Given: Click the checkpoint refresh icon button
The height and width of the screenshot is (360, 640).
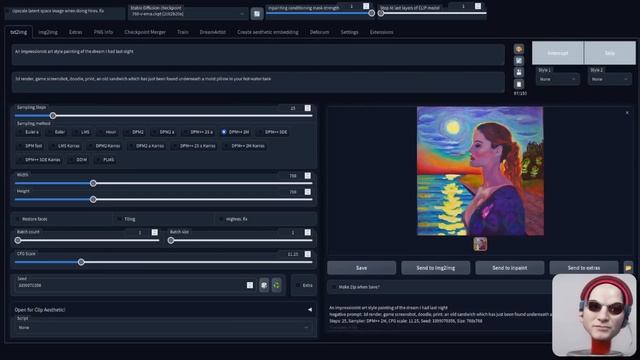Looking at the screenshot, I should tap(257, 14).
